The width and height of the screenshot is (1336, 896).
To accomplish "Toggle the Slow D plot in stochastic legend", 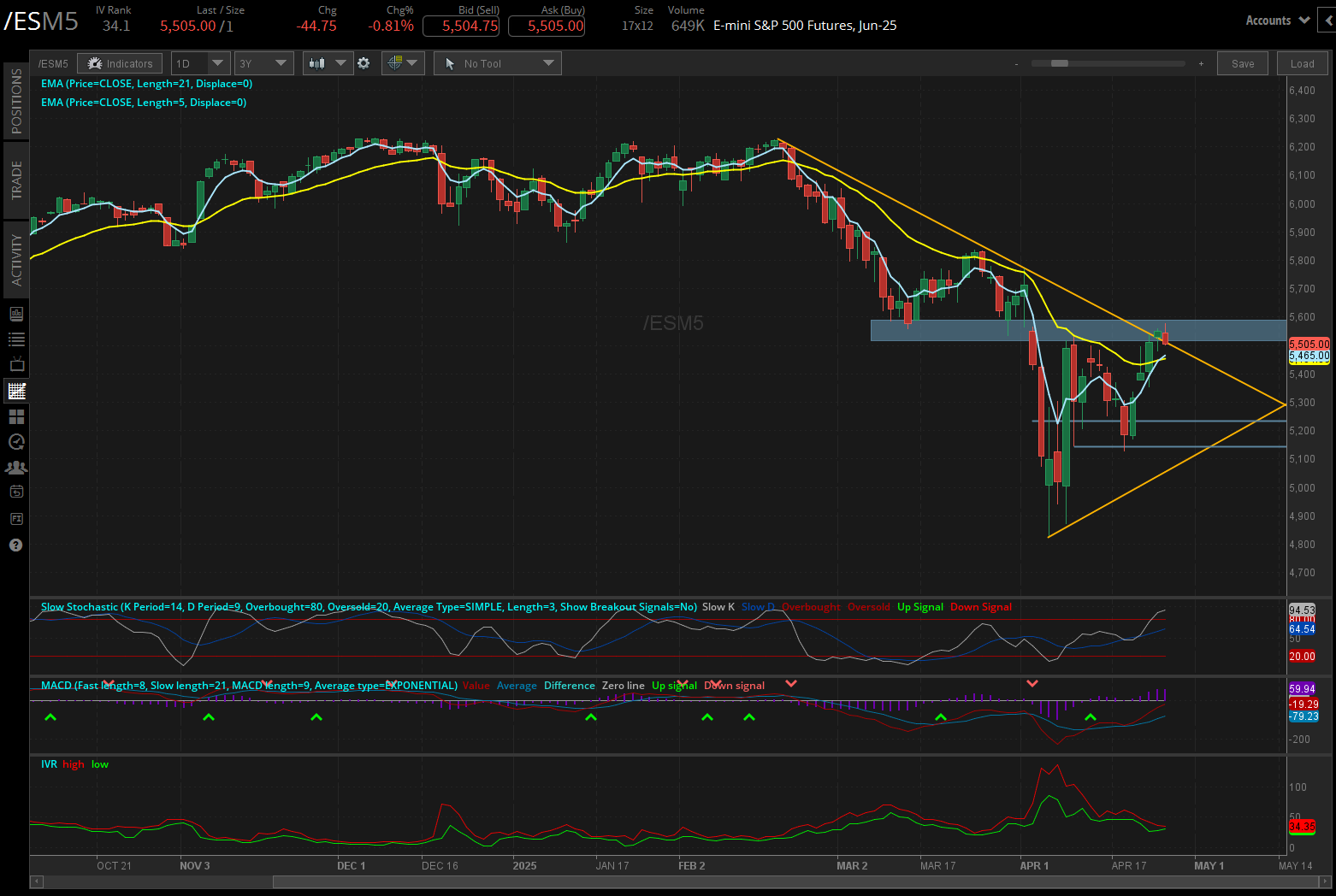I will pos(756,606).
